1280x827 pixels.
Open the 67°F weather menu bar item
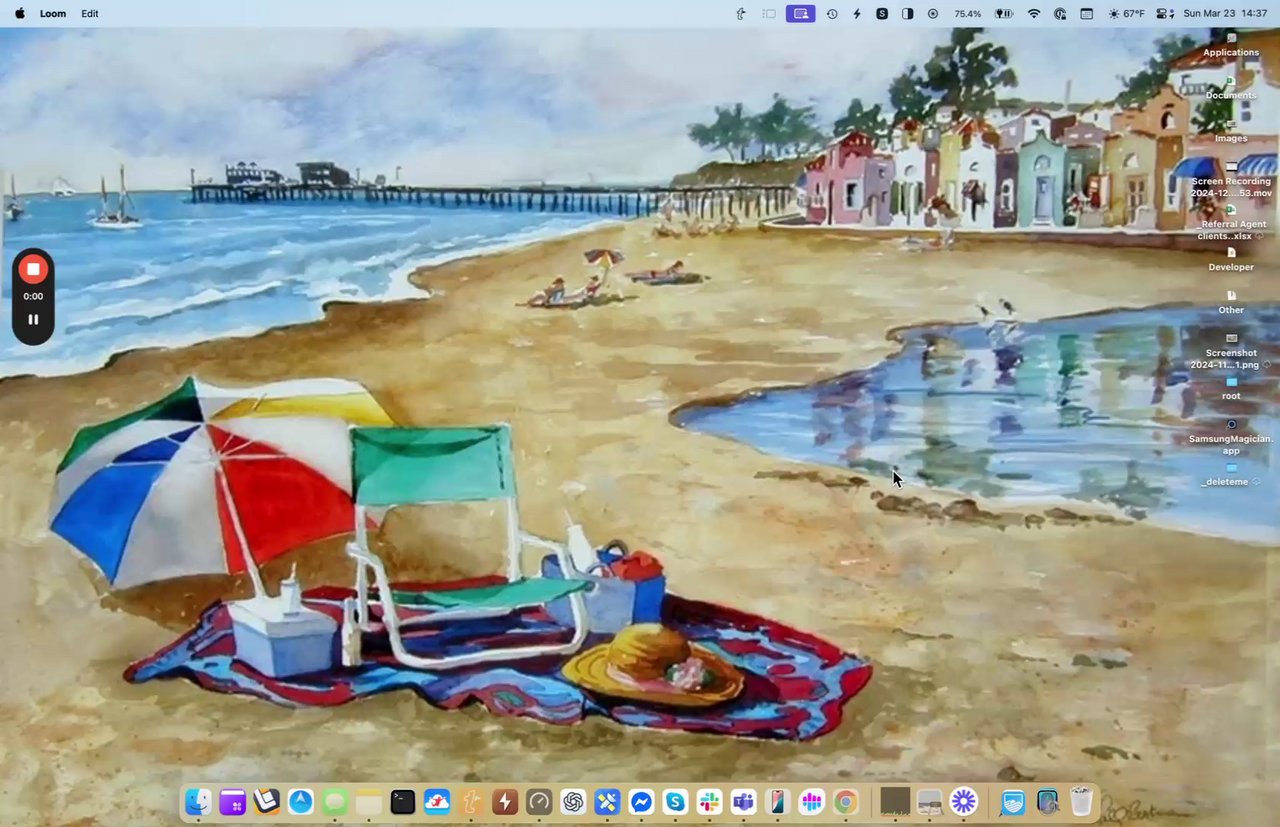[x=1127, y=14]
